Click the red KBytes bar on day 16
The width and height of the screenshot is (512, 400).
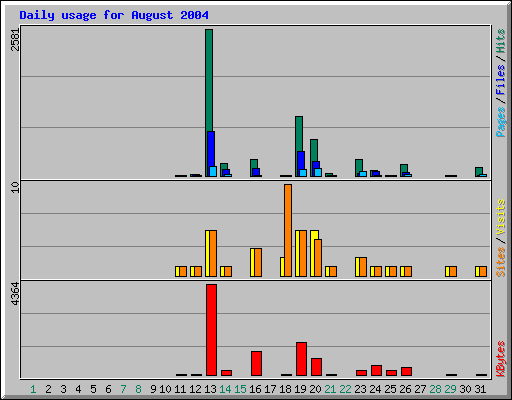tap(256, 363)
